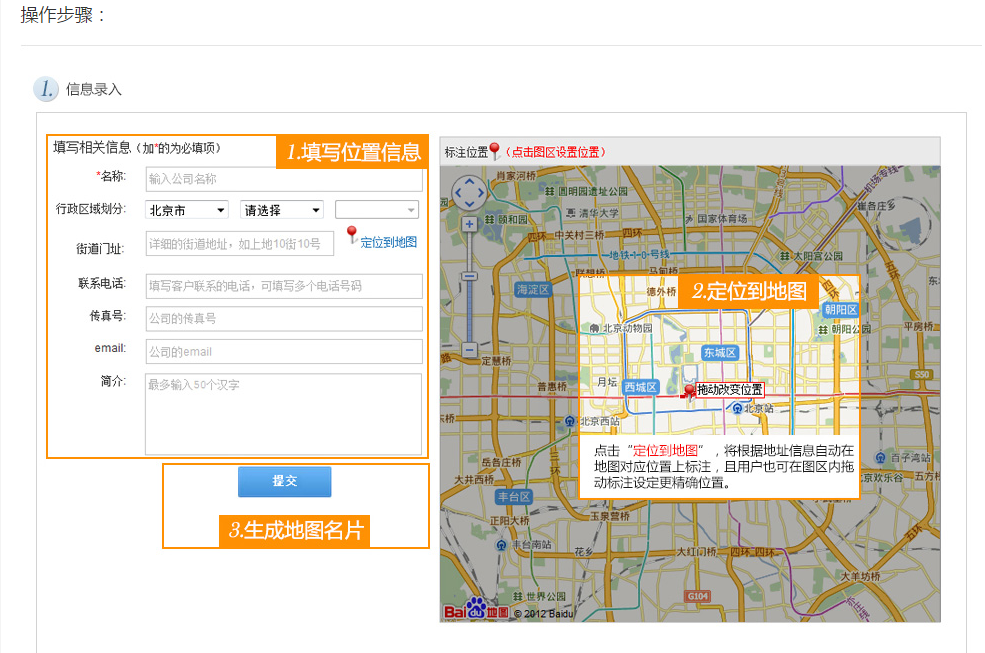Open the 北京市 city dropdown
The width and height of the screenshot is (985, 653).
(x=186, y=210)
